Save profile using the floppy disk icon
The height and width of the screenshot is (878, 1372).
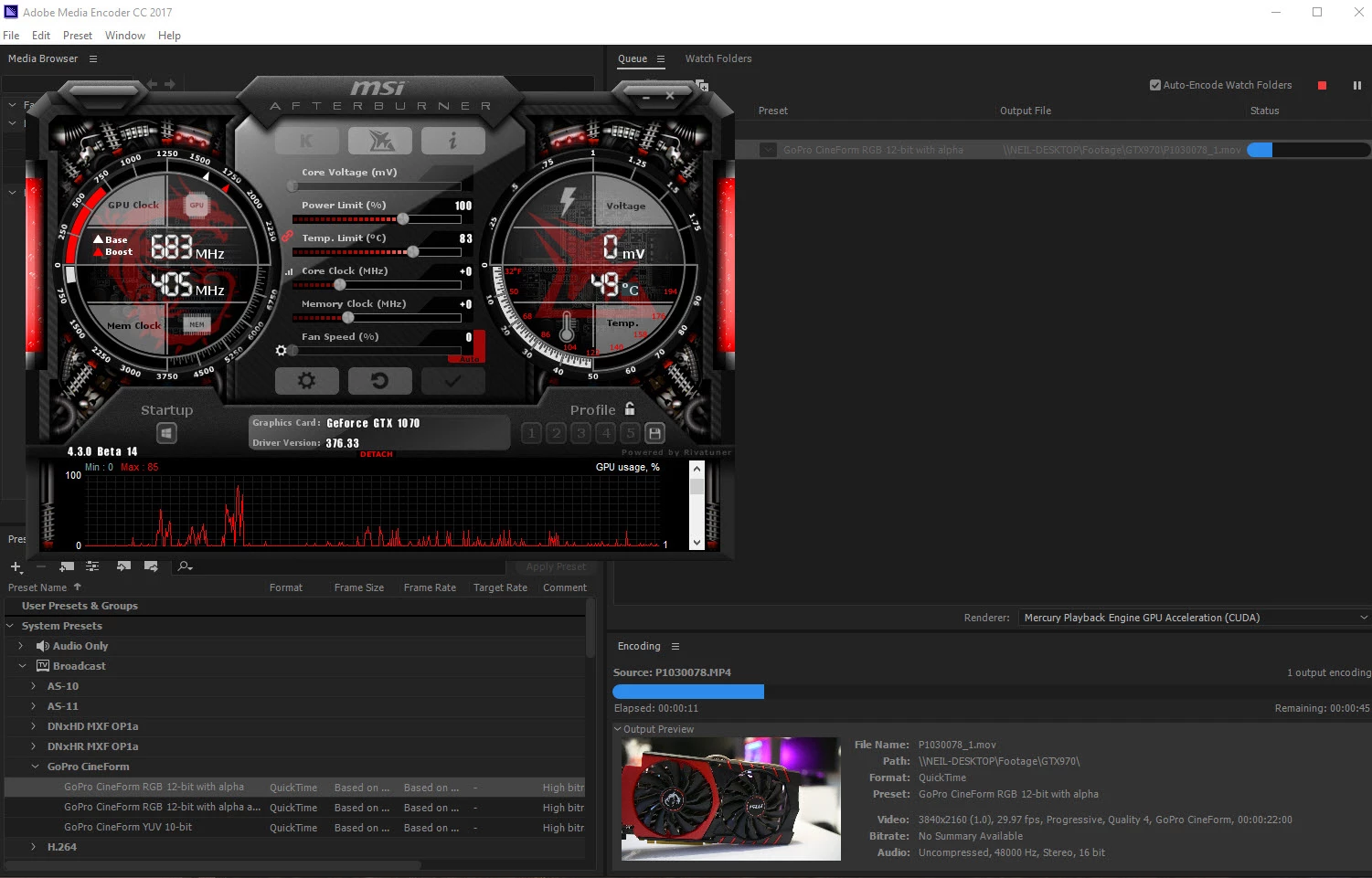coord(654,433)
